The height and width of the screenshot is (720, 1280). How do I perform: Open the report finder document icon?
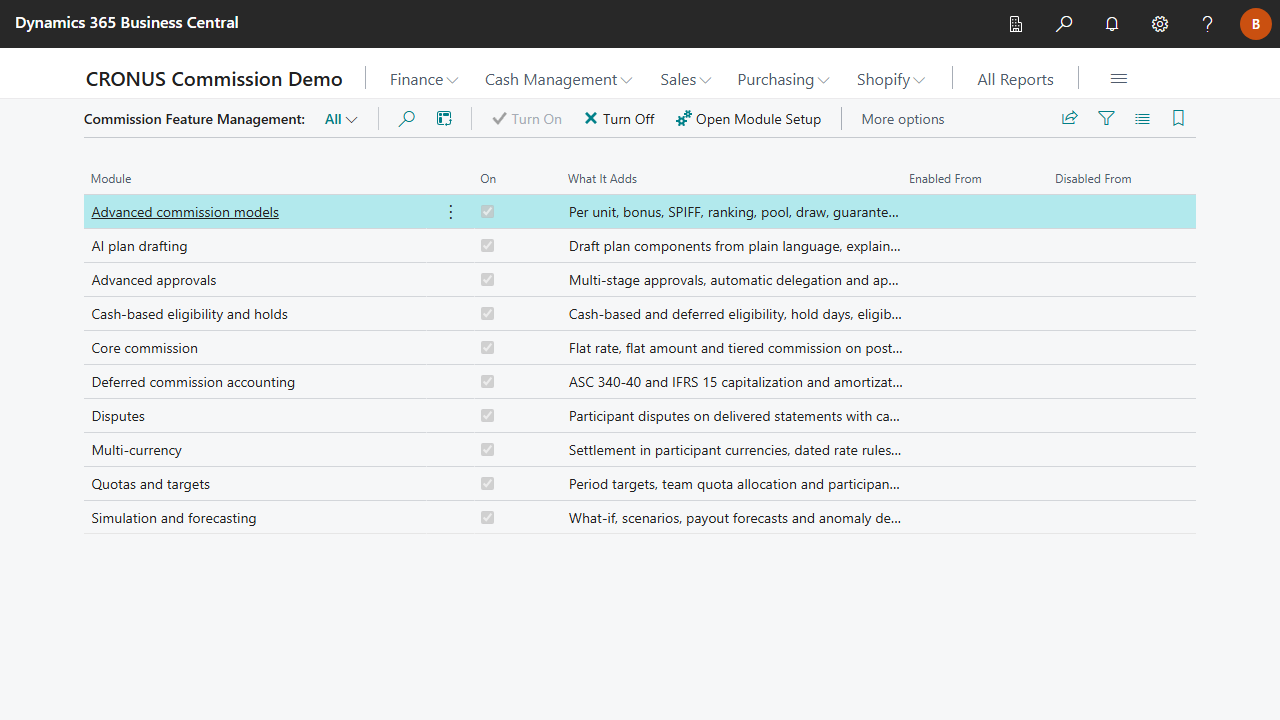[x=1016, y=24]
